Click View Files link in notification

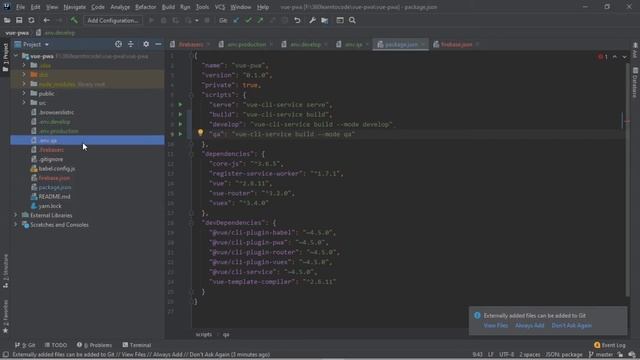coord(496,326)
